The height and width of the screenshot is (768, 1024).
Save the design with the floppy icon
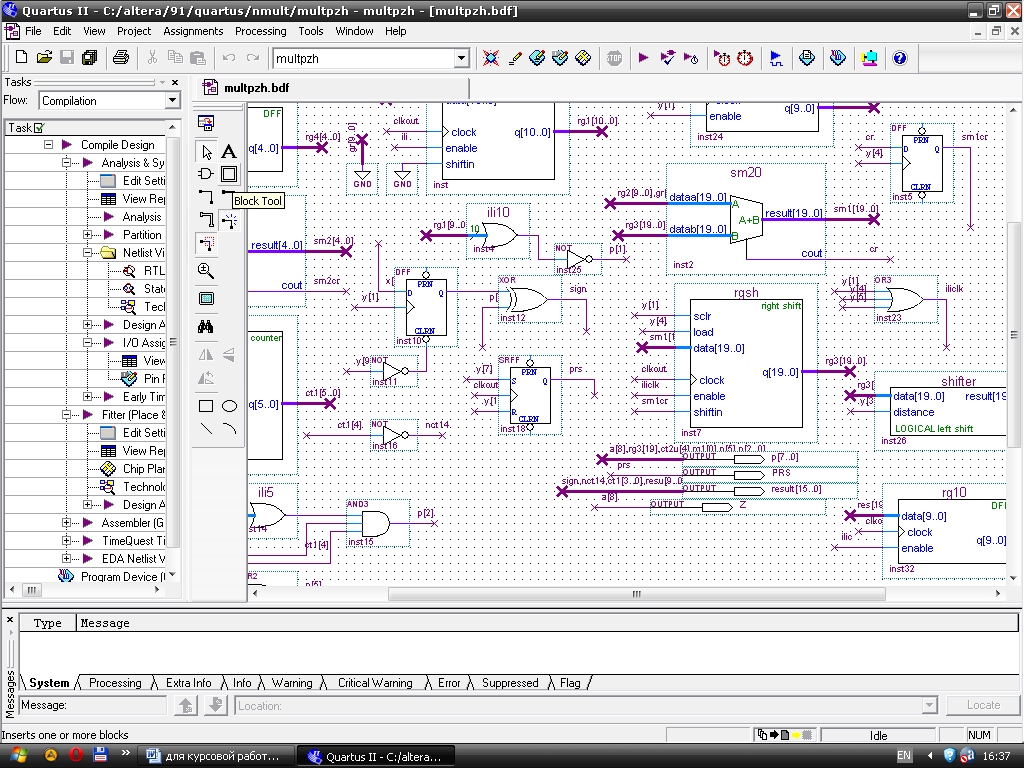point(67,57)
